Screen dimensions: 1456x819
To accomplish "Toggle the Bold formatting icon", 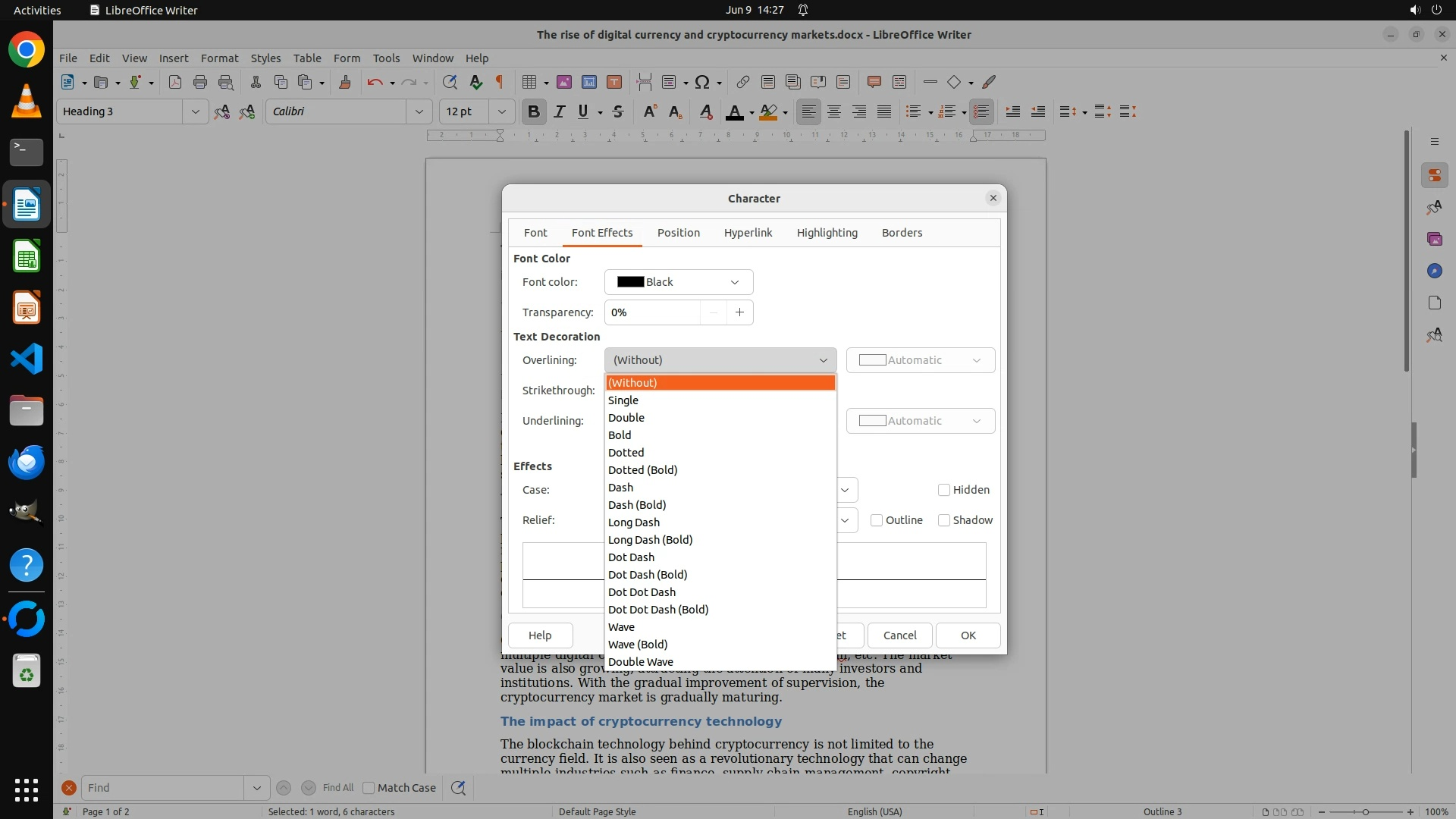I will [x=533, y=112].
